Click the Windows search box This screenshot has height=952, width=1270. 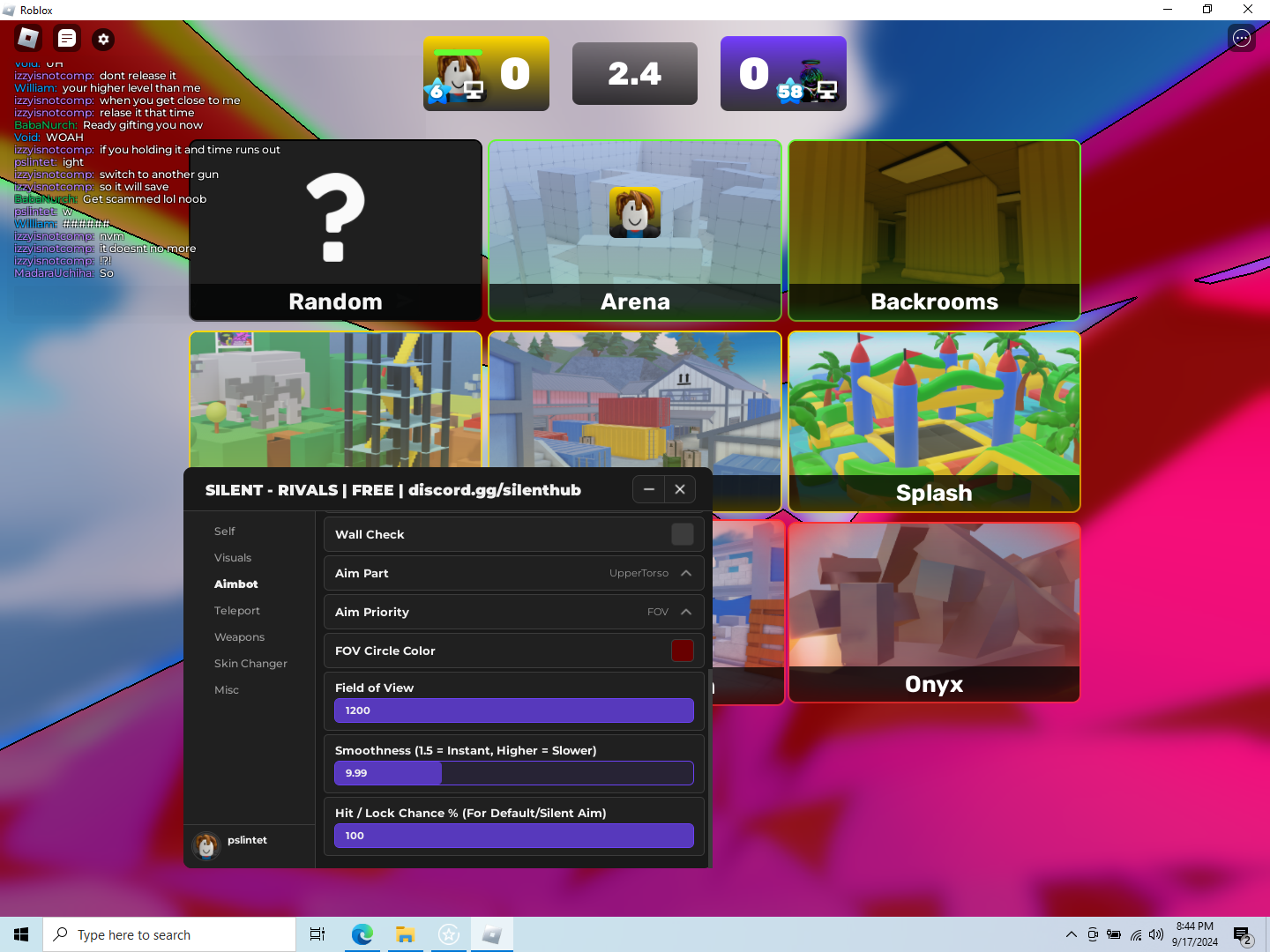coord(169,934)
